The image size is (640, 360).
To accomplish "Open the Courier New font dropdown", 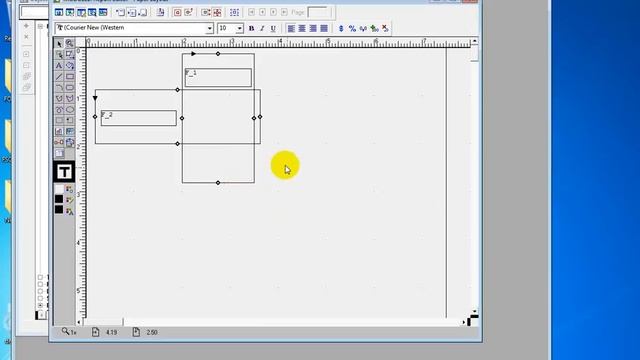I will coord(209,28).
